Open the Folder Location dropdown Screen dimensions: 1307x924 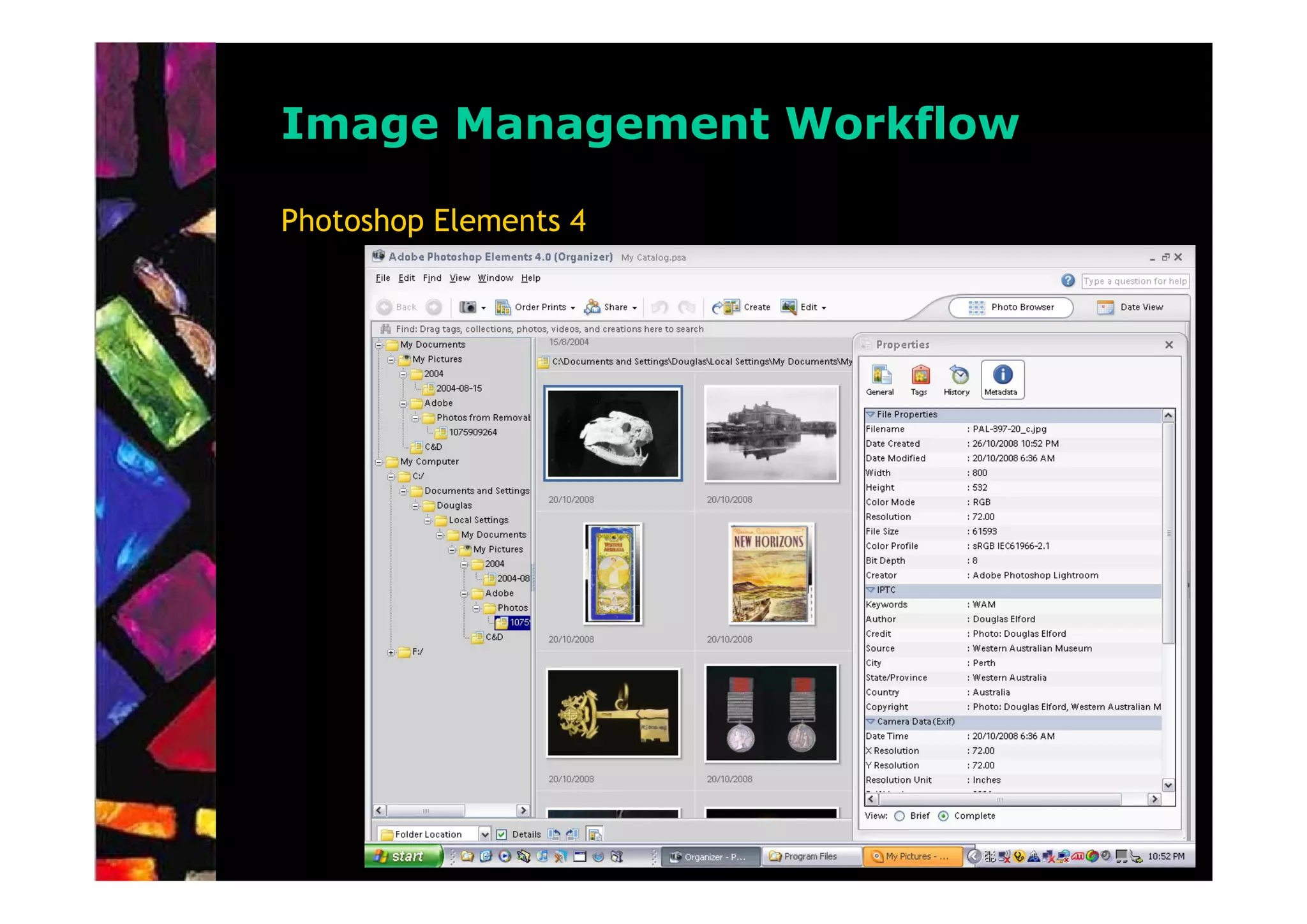point(484,834)
